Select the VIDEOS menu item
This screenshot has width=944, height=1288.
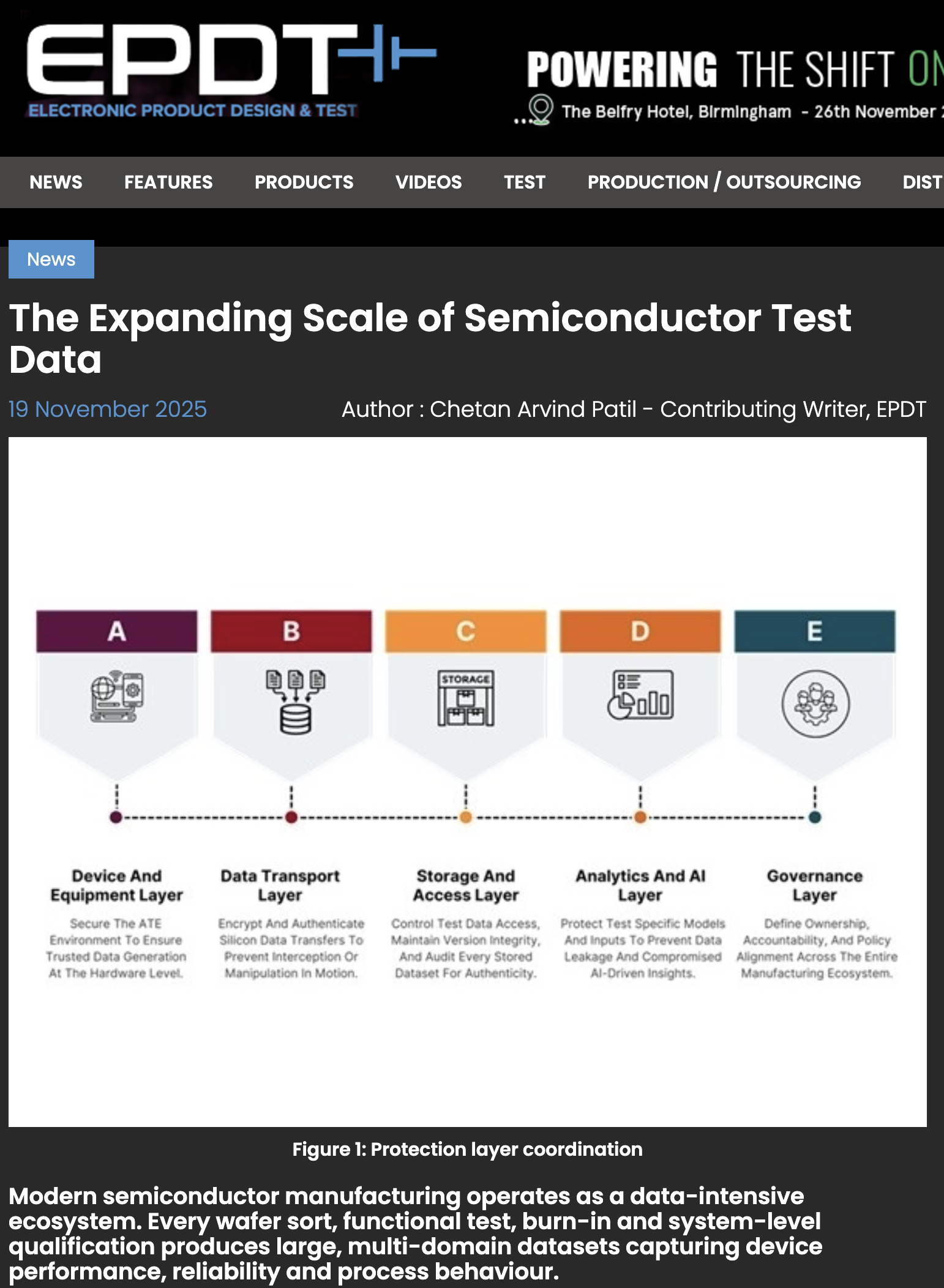(x=429, y=182)
